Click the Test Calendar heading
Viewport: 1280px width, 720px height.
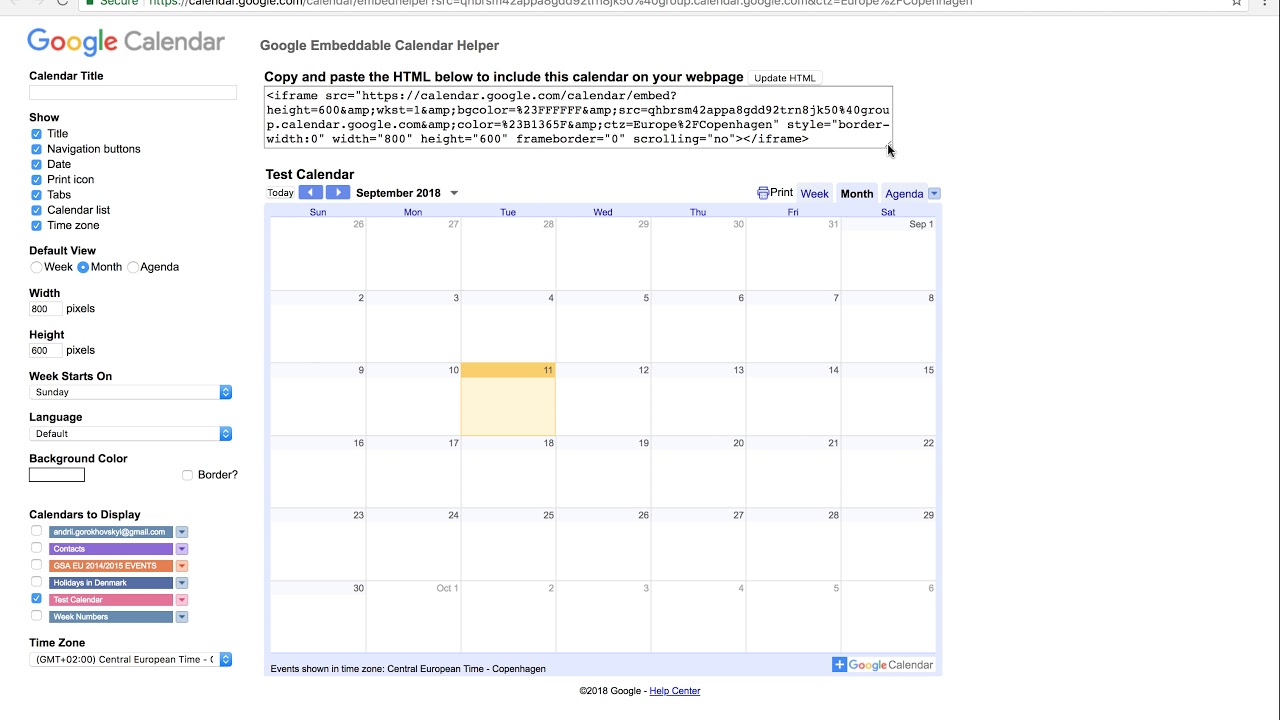pos(310,174)
